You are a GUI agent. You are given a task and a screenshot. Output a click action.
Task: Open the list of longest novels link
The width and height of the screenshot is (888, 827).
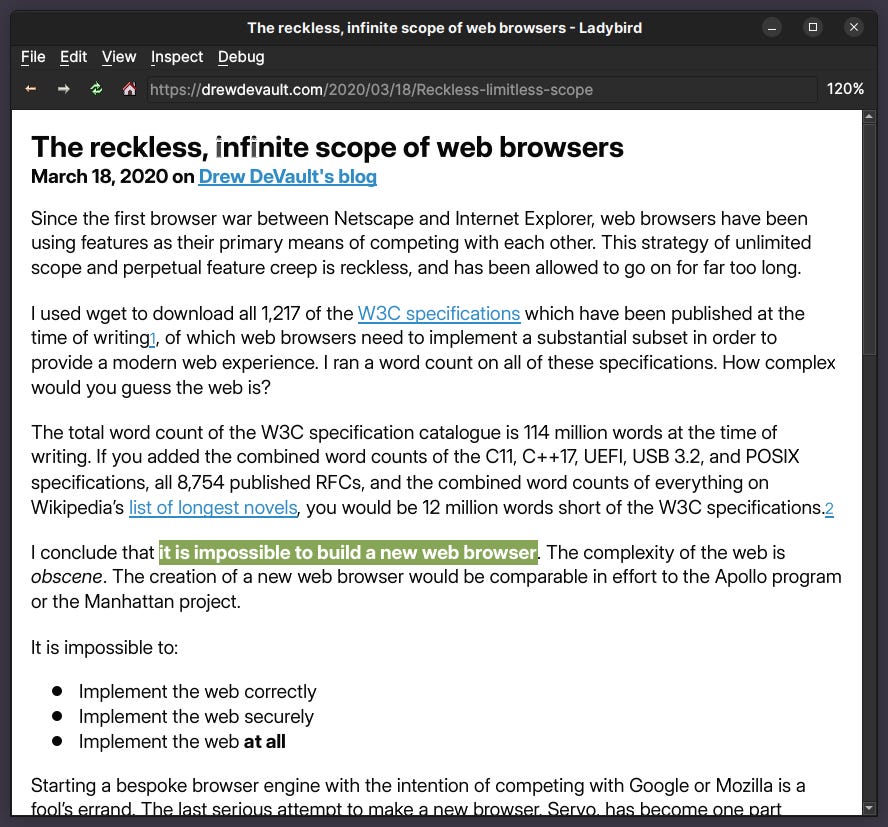click(x=212, y=507)
